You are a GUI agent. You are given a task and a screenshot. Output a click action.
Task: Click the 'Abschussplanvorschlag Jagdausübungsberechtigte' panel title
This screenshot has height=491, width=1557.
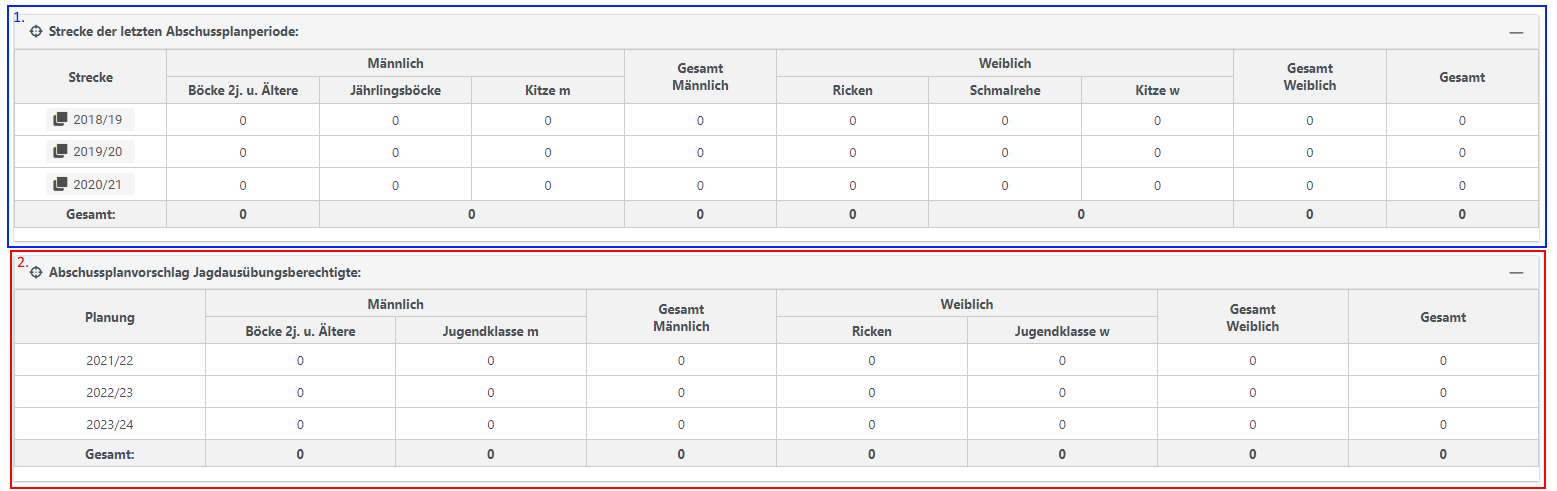[x=205, y=272]
